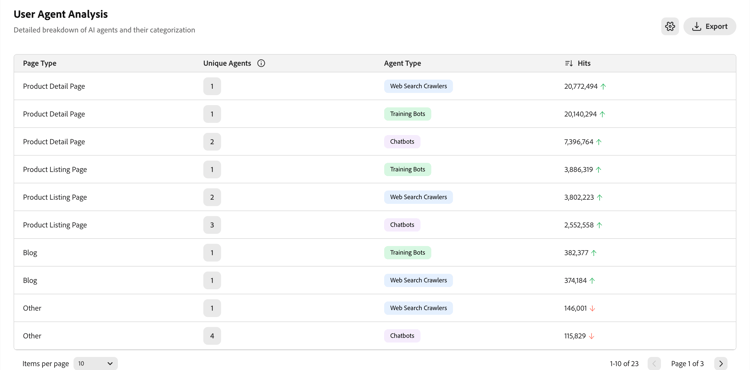
Task: Click unique agents badge 3 in Product Listing row
Action: point(212,225)
